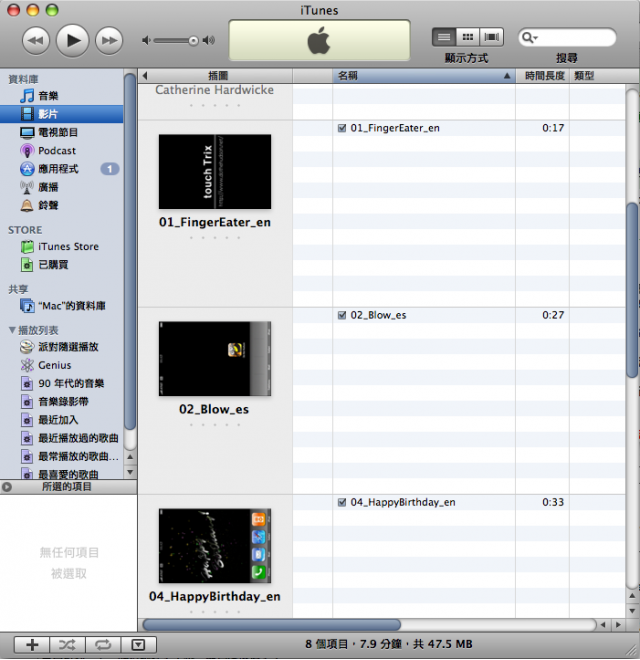640x660 pixels.
Task: Click the sidebar scroll down arrow
Action: [x=130, y=472]
